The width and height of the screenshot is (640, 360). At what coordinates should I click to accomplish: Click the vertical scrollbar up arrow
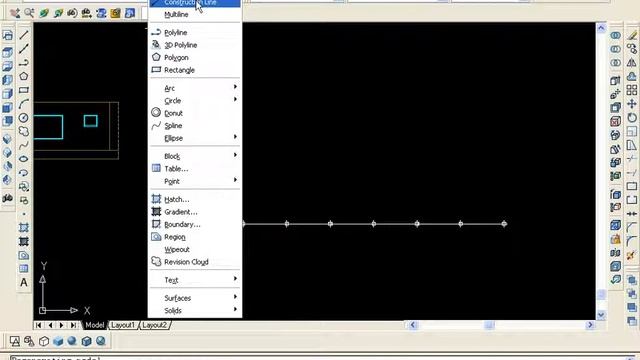(x=601, y=28)
